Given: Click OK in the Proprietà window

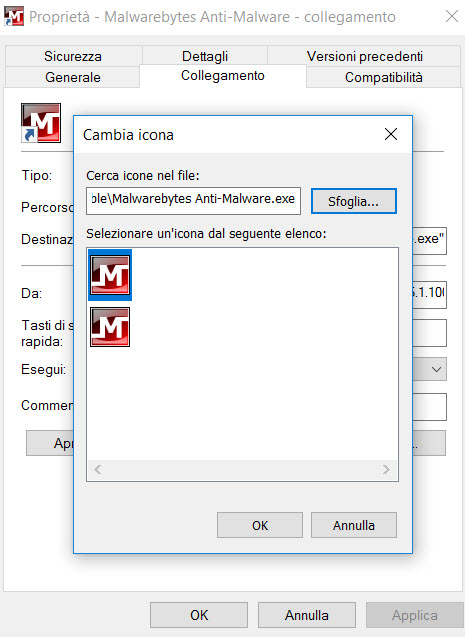Looking at the screenshot, I should pos(199,615).
